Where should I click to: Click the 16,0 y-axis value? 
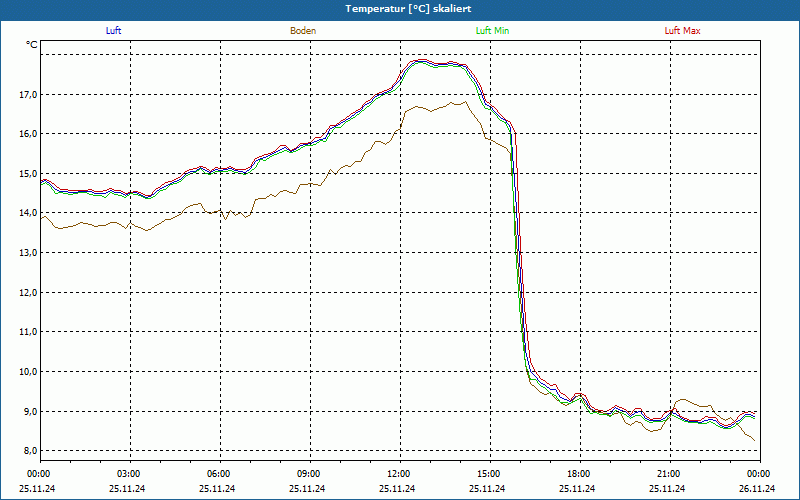coord(28,134)
